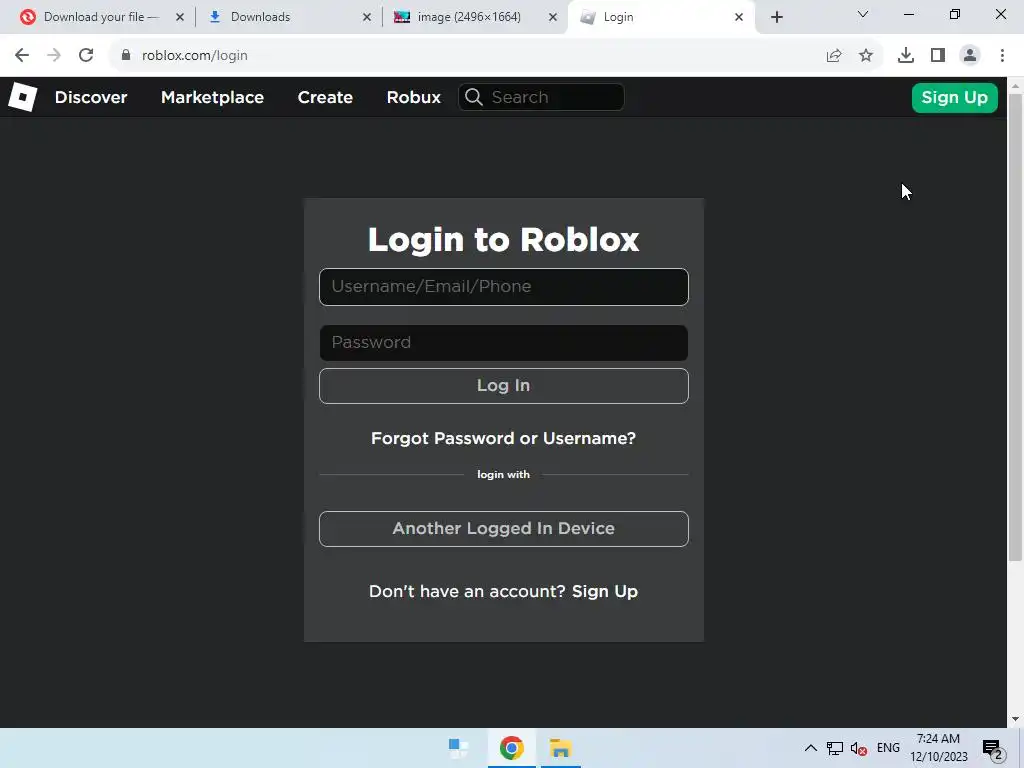
Task: Open File Explorer from taskbar
Action: pyautogui.click(x=560, y=748)
